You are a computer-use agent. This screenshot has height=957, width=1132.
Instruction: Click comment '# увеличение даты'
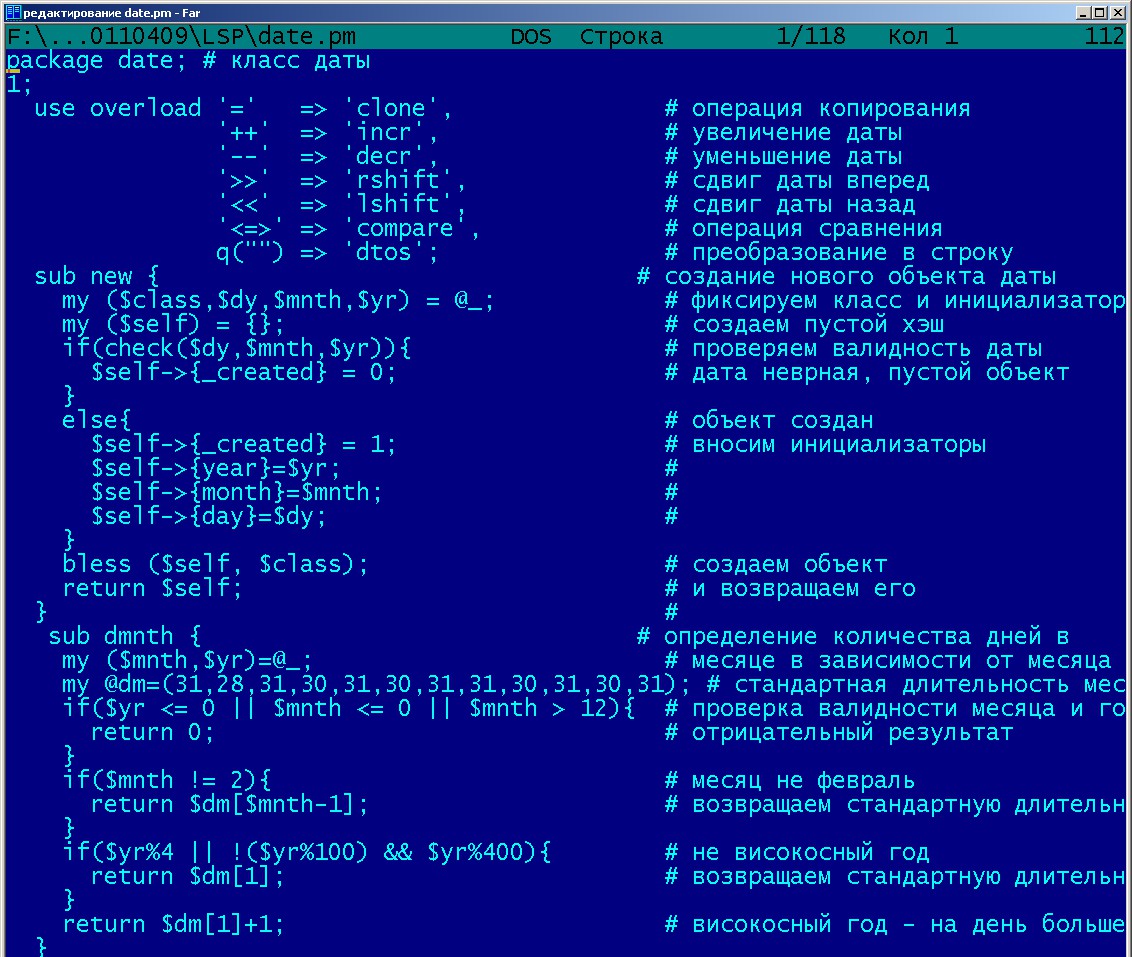pyautogui.click(x=783, y=132)
